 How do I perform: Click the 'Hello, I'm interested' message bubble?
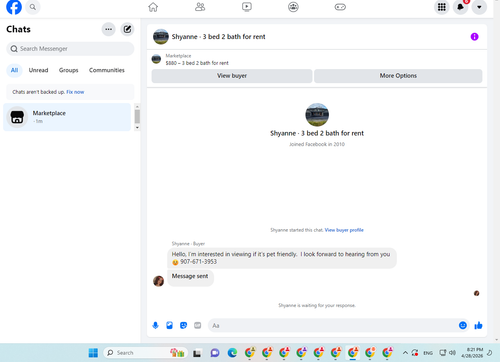282,258
